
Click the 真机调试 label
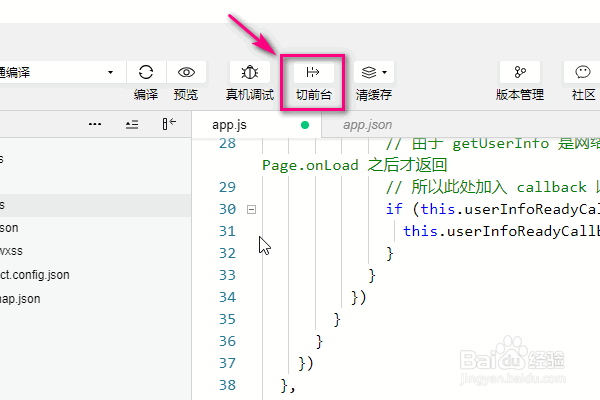(x=249, y=95)
